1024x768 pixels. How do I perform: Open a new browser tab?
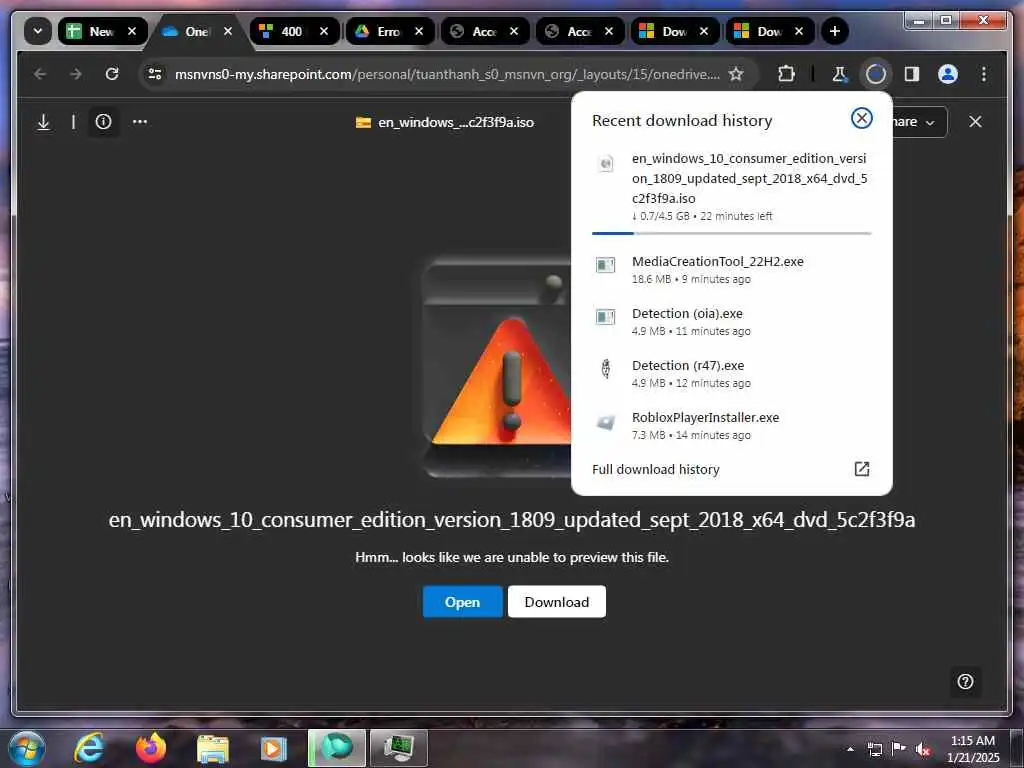coord(834,31)
